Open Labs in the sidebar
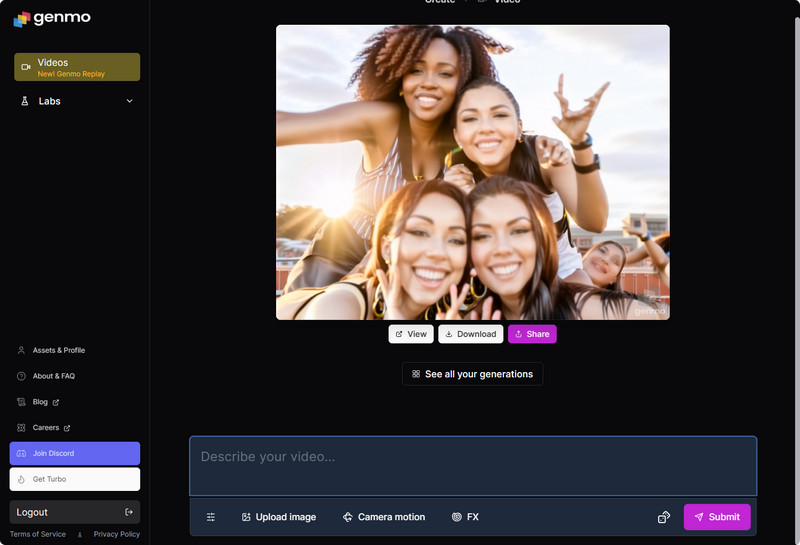This screenshot has height=545, width=800. 77,101
